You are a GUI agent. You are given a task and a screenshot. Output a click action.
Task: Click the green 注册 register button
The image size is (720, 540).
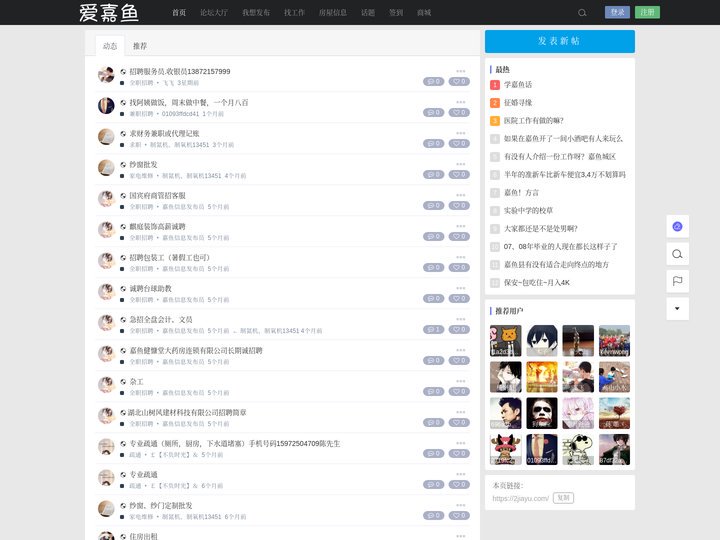click(647, 12)
